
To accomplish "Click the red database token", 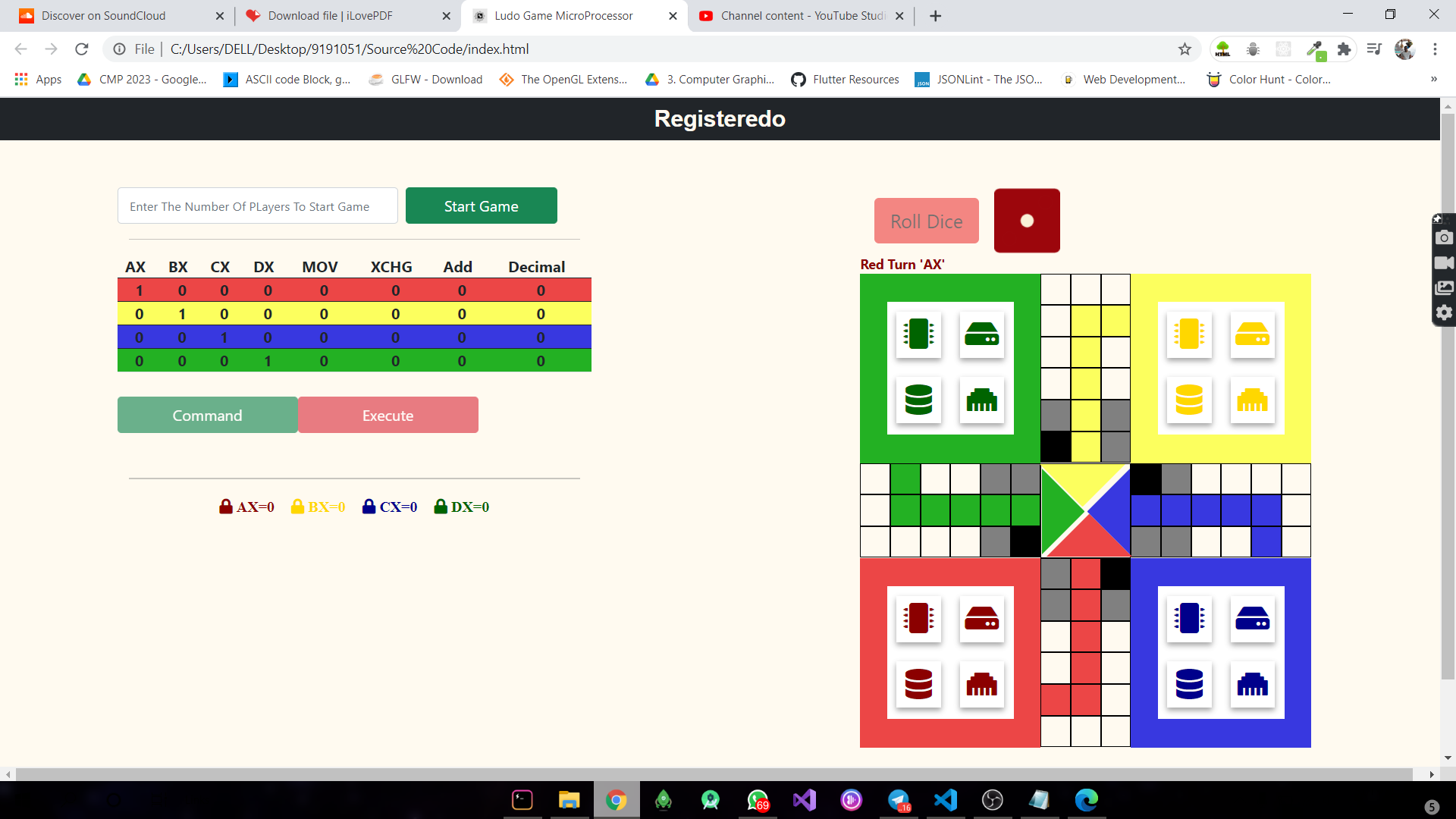I will [x=918, y=684].
